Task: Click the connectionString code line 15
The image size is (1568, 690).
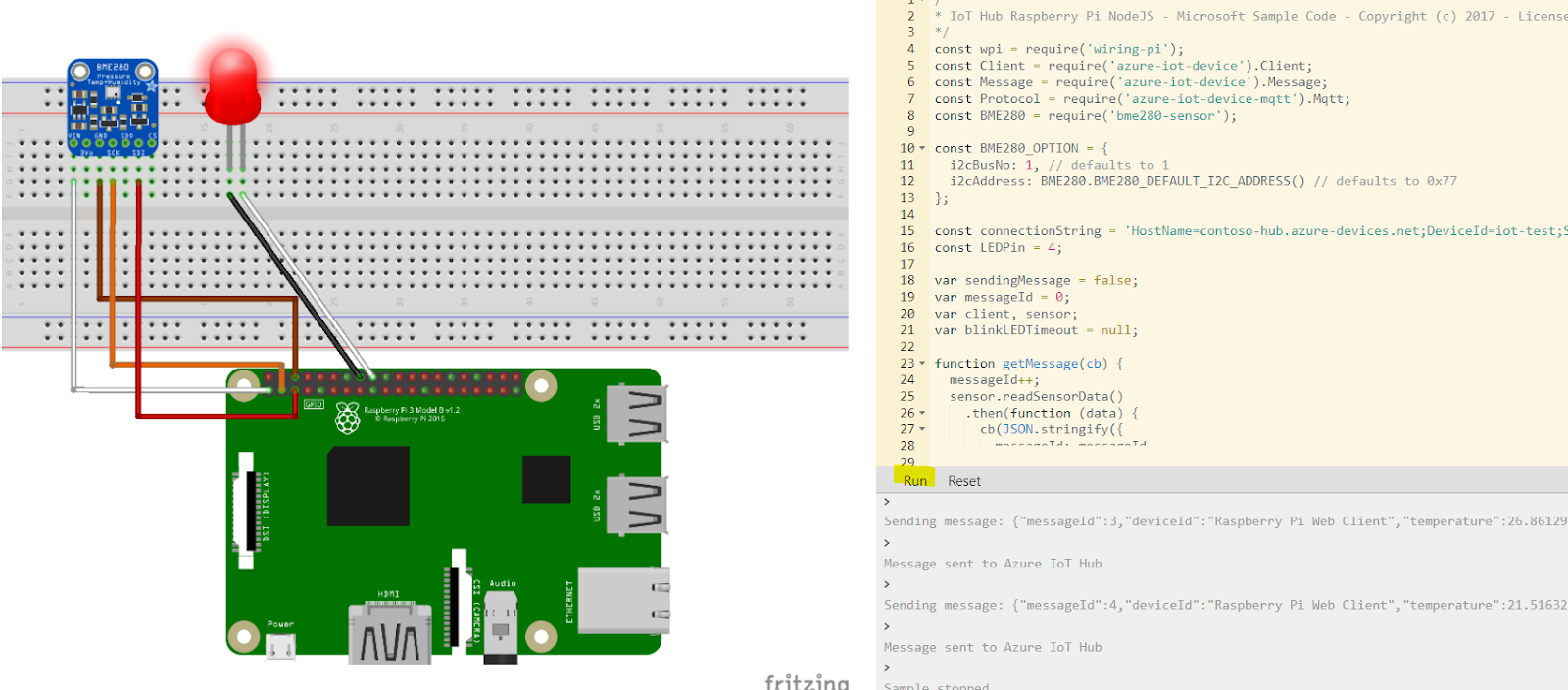Action: tap(1250, 230)
